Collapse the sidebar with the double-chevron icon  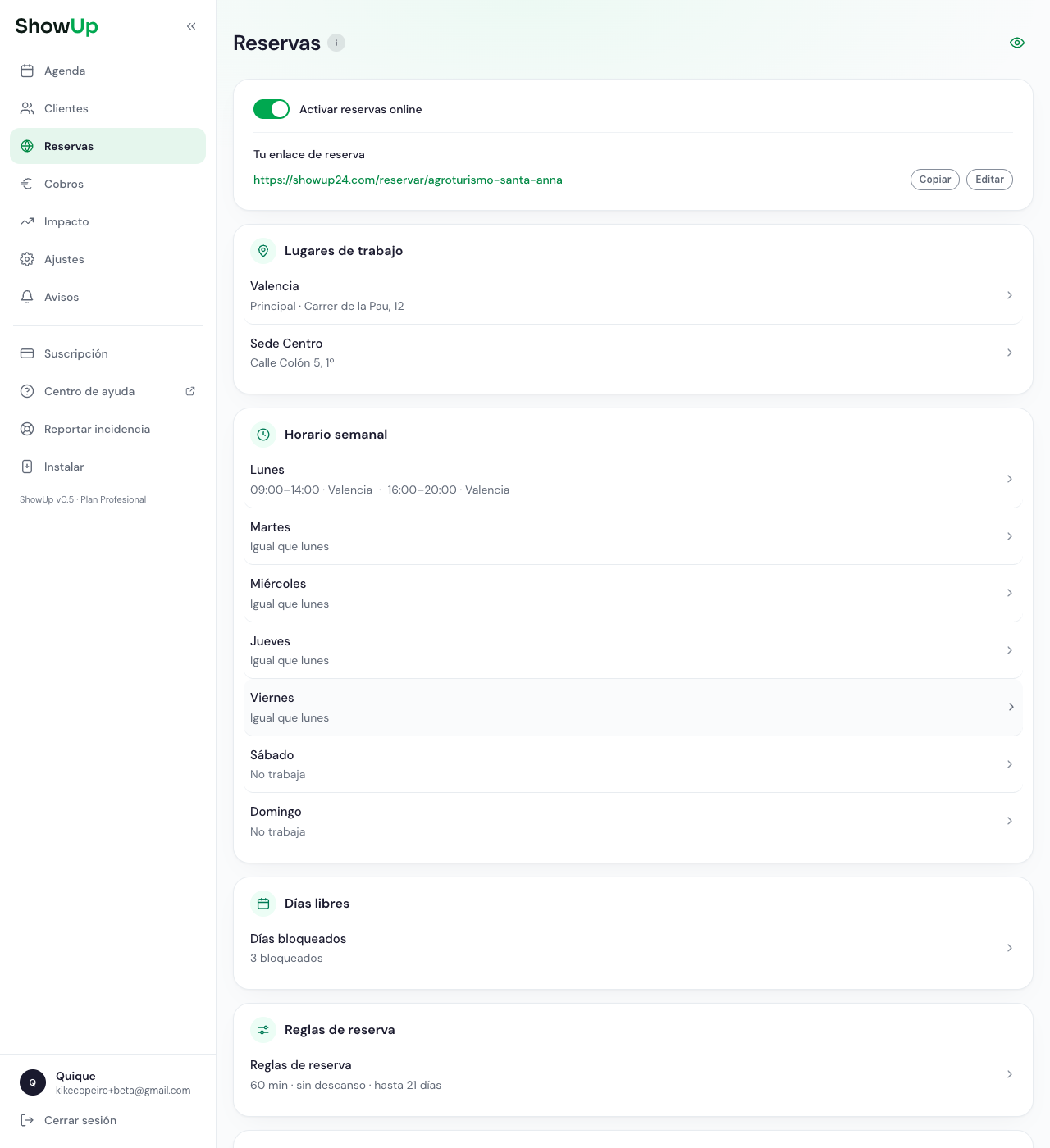pyautogui.click(x=191, y=26)
